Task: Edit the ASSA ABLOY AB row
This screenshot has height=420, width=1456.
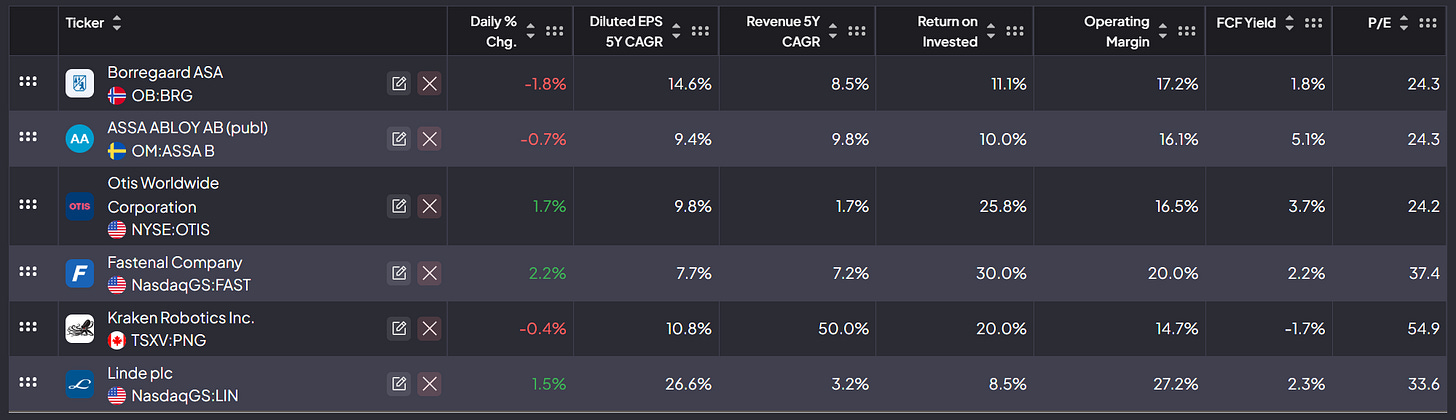Action: click(399, 139)
